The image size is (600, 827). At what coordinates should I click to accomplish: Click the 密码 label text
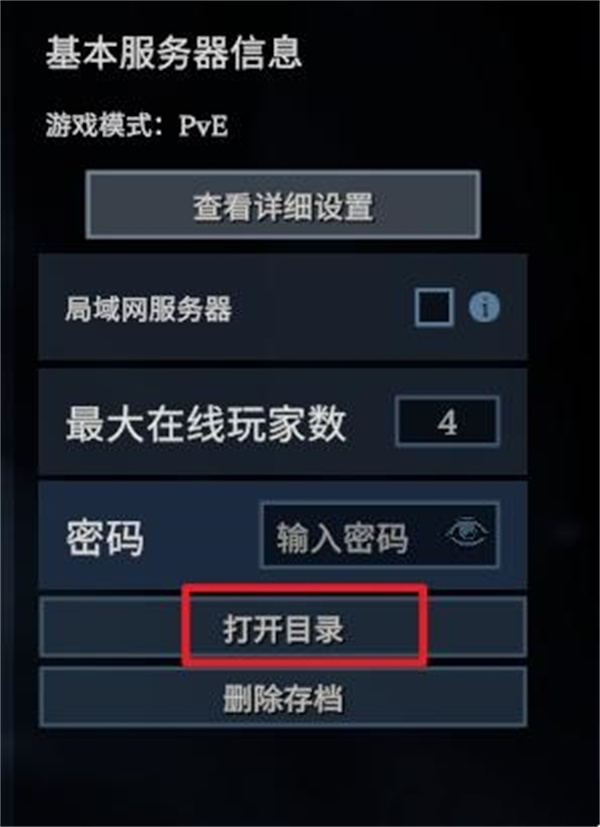click(x=105, y=538)
